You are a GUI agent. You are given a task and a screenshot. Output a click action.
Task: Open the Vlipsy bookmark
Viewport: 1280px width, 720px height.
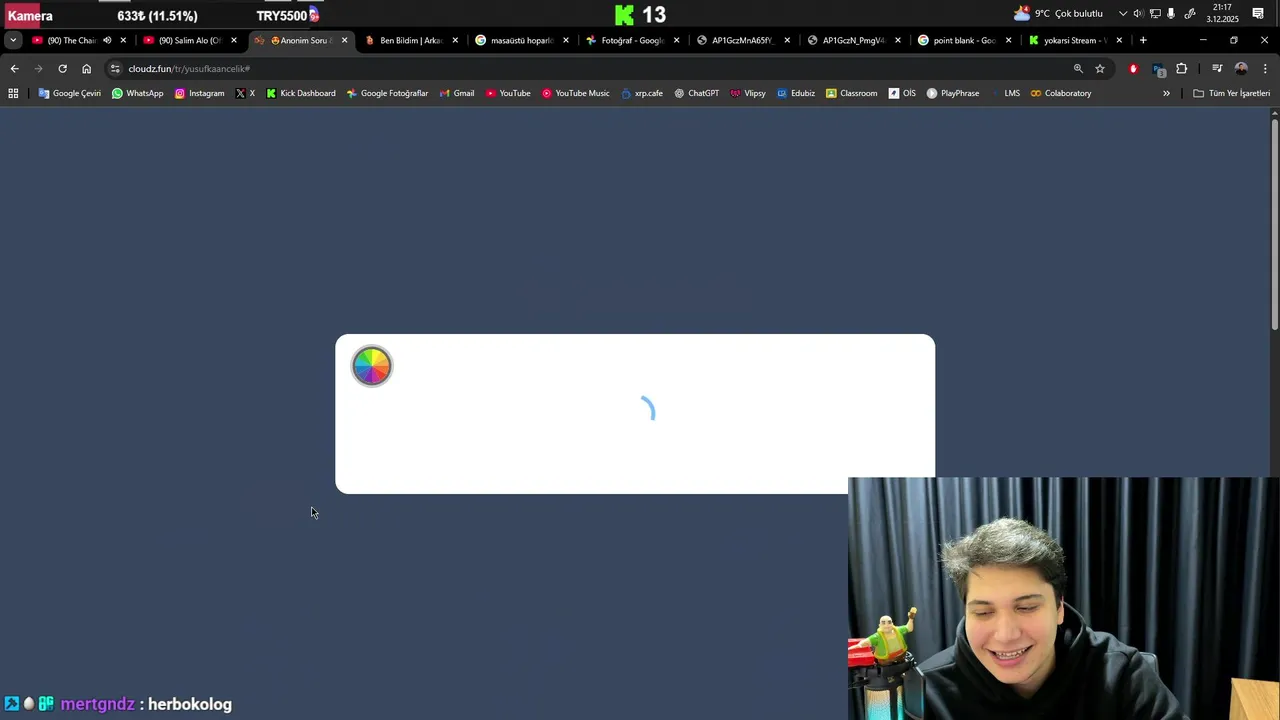click(747, 93)
